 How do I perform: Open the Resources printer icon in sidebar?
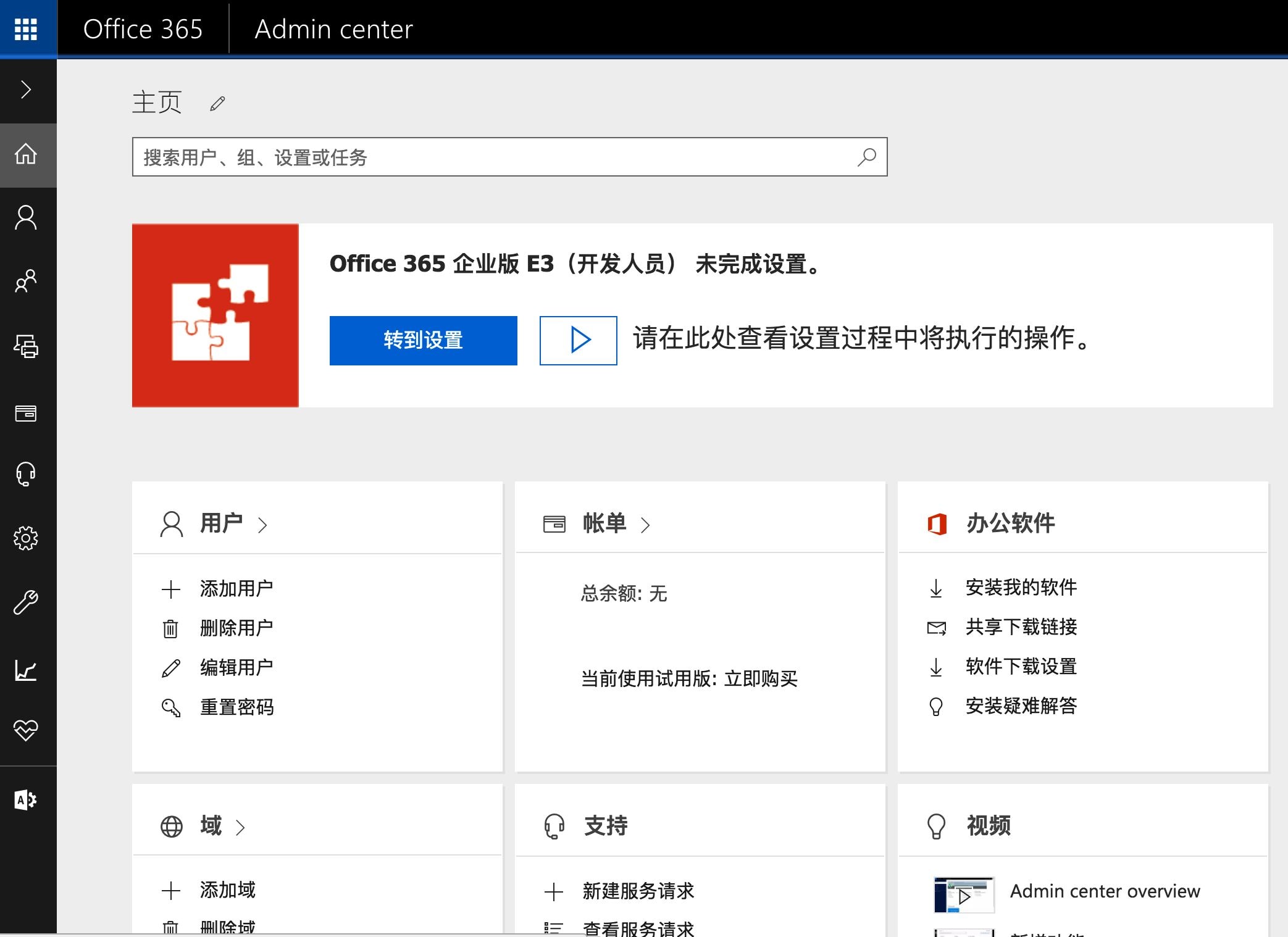(x=26, y=346)
